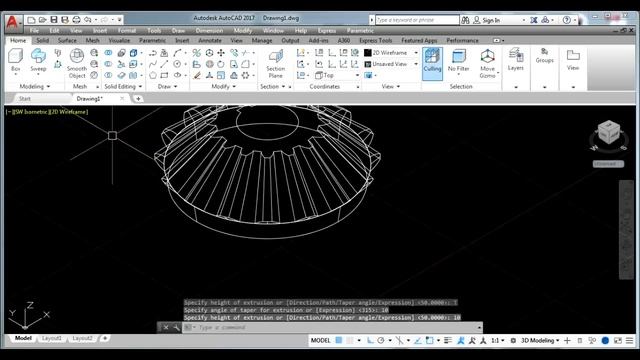This screenshot has height=360, width=640.
Task: Open the Solid ribbon tab
Action: (42, 40)
